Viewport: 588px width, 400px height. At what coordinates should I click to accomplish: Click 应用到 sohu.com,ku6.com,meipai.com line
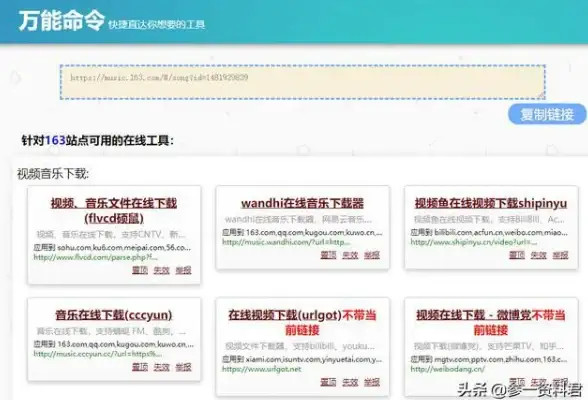[x=112, y=247]
